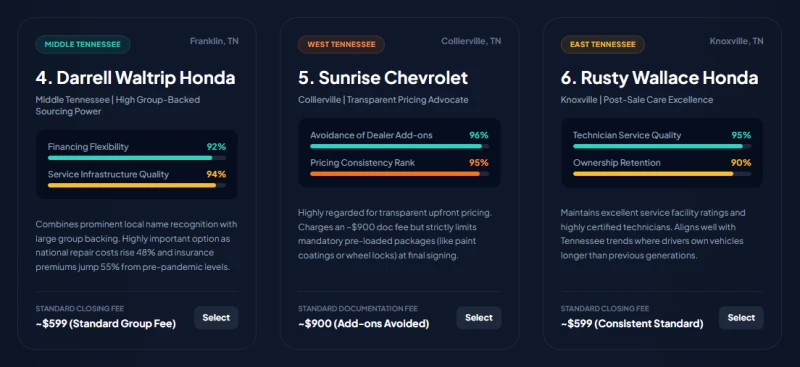Click the Middle Tennessee region badge

click(x=83, y=44)
